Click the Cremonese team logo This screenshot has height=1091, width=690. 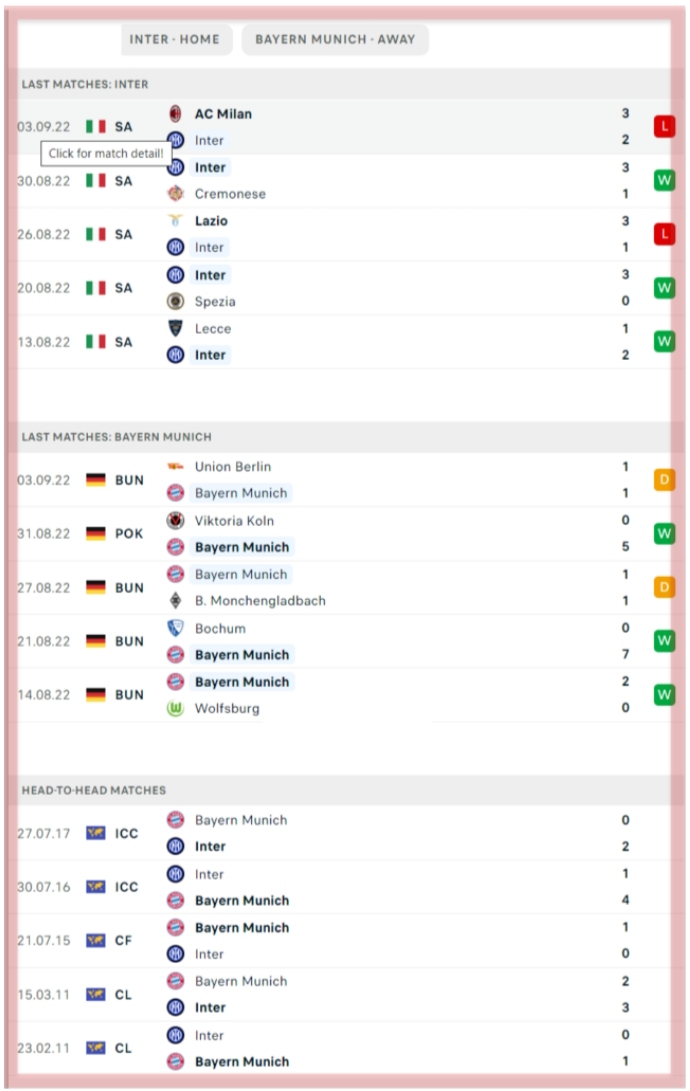[x=175, y=193]
